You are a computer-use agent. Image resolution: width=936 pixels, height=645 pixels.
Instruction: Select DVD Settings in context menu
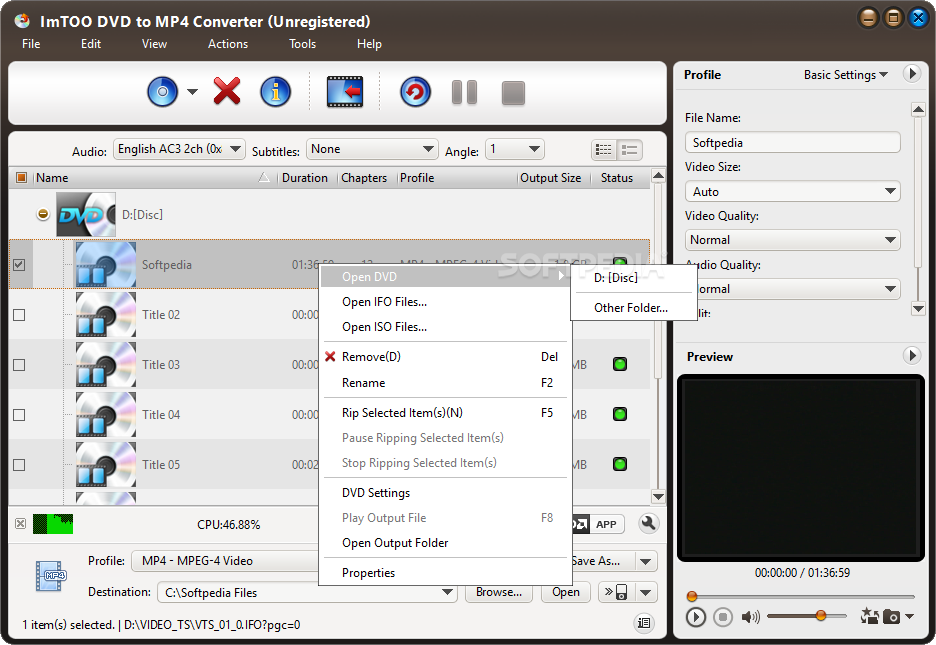(x=445, y=493)
